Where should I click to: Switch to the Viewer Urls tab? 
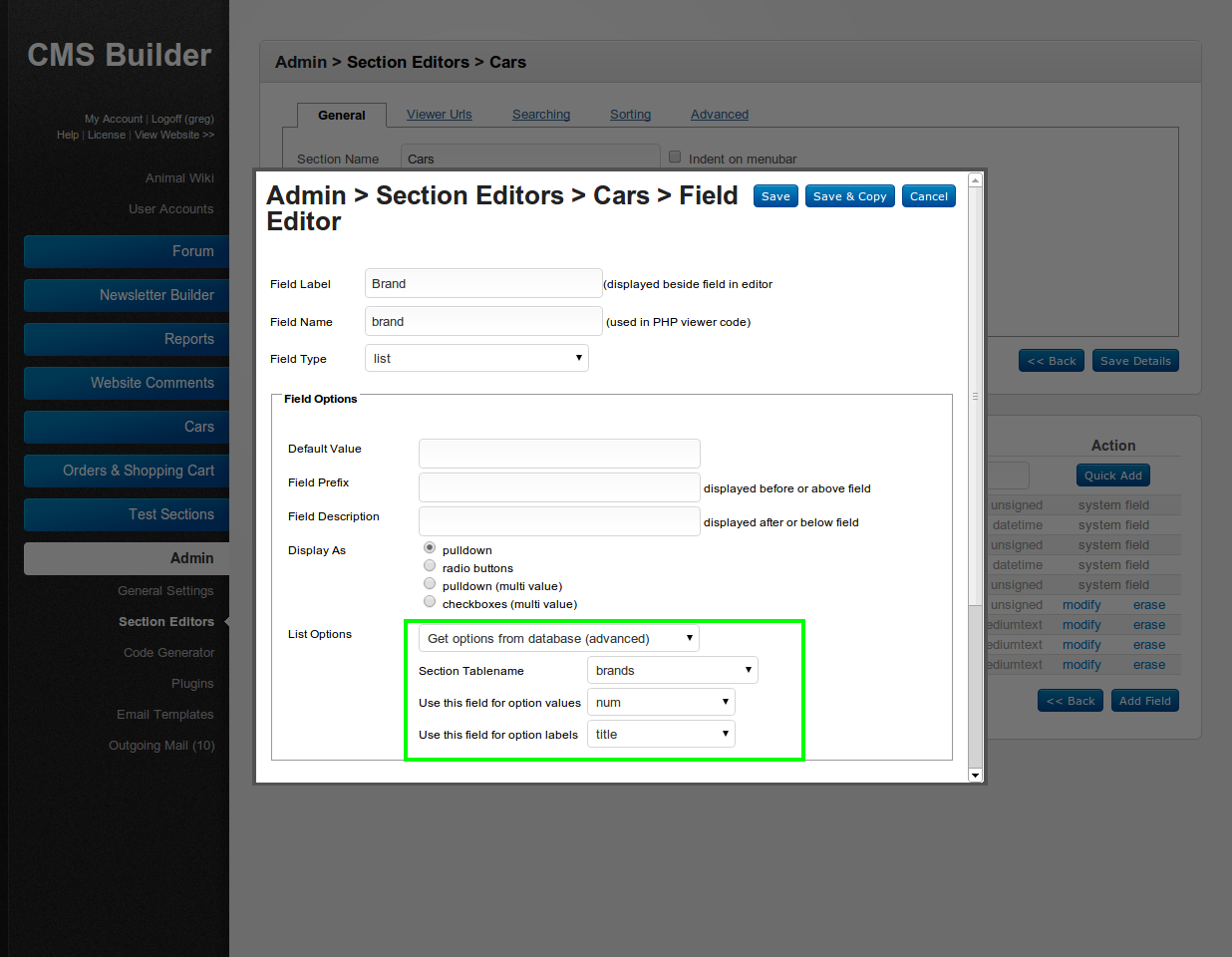coord(439,115)
